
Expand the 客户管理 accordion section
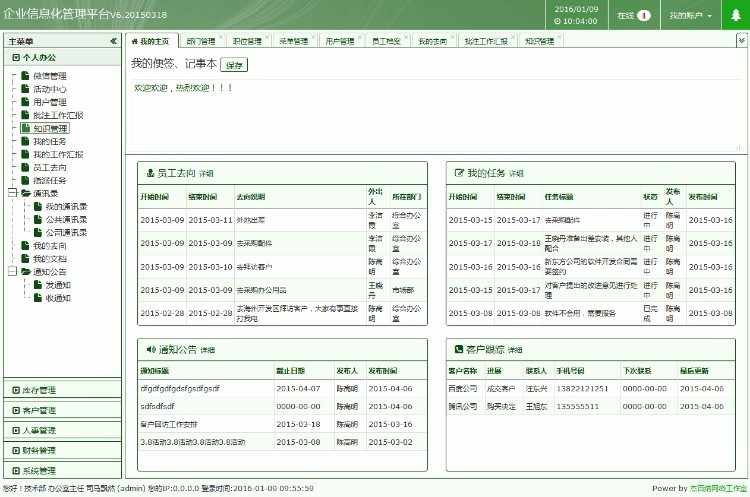click(x=63, y=410)
